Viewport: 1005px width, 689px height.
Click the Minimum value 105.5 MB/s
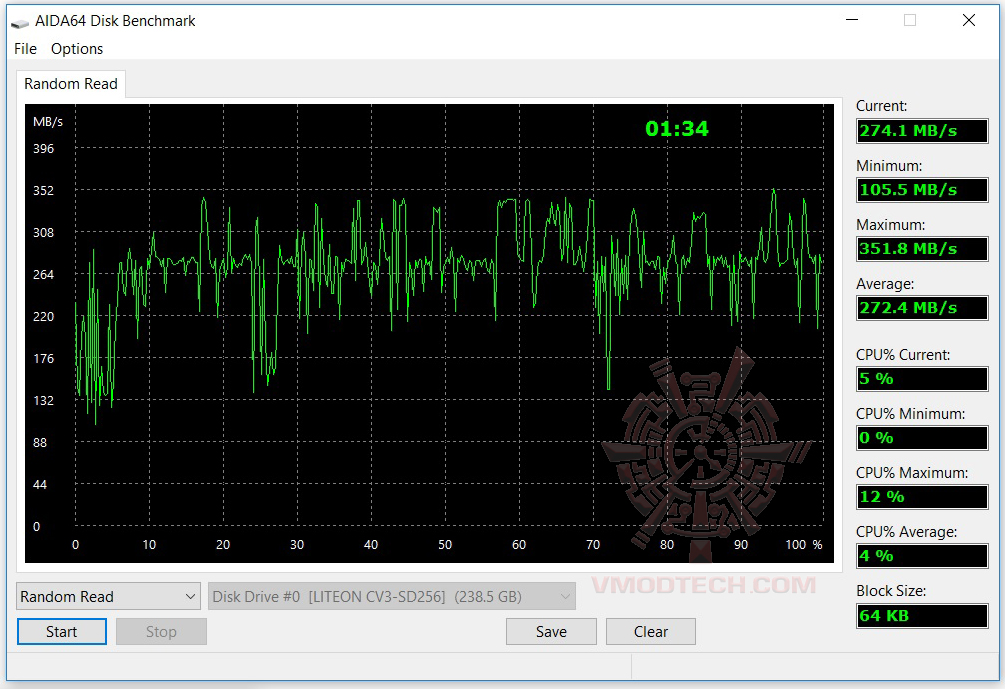point(922,190)
